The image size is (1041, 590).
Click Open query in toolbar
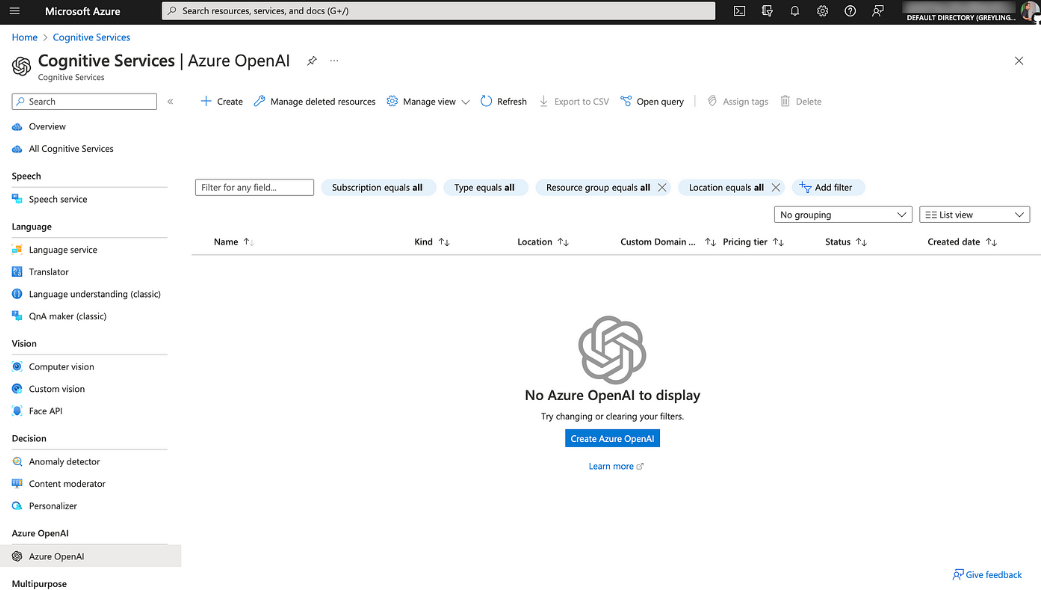[x=652, y=102]
